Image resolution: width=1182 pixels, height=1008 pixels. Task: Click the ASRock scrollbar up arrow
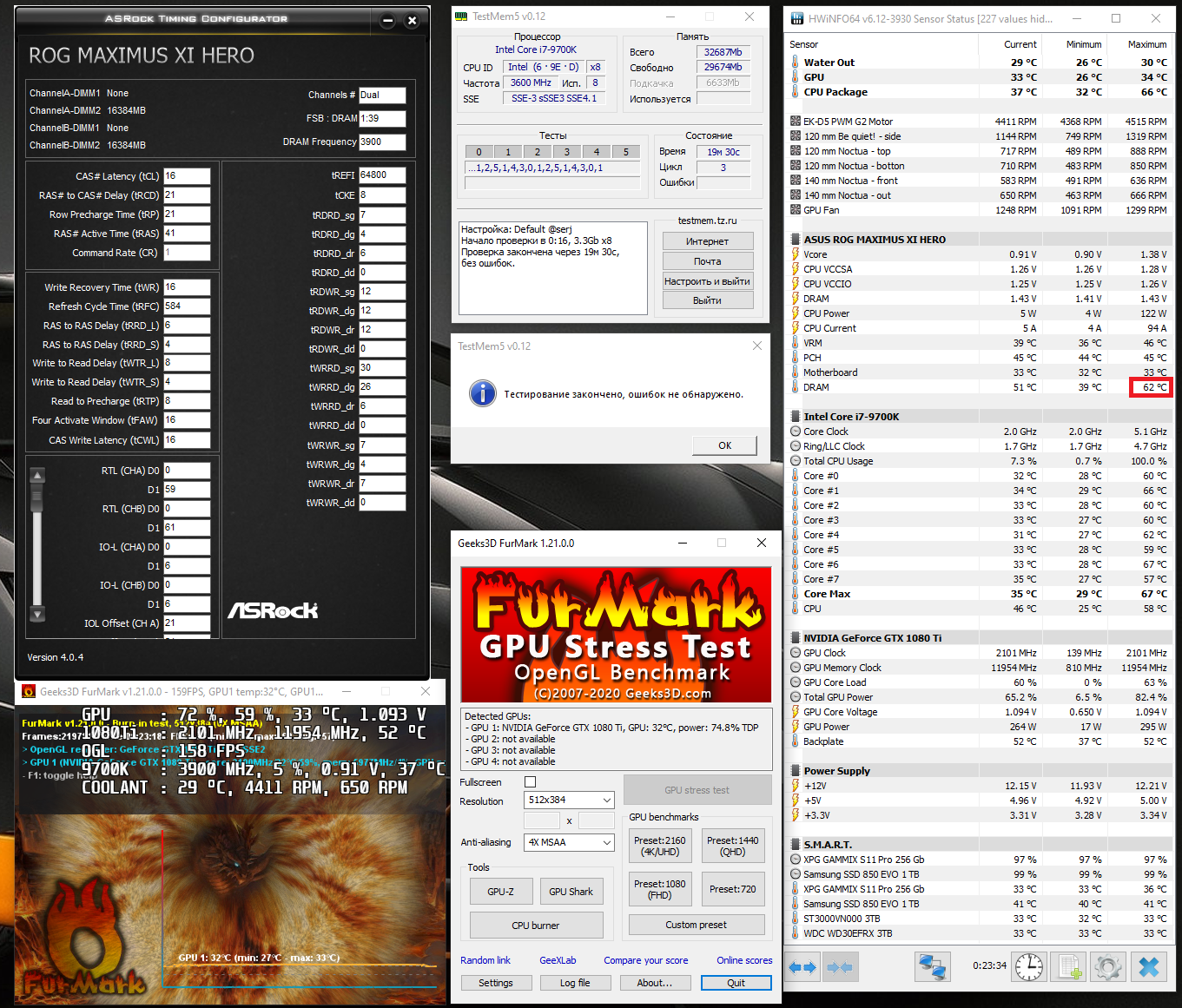37,476
